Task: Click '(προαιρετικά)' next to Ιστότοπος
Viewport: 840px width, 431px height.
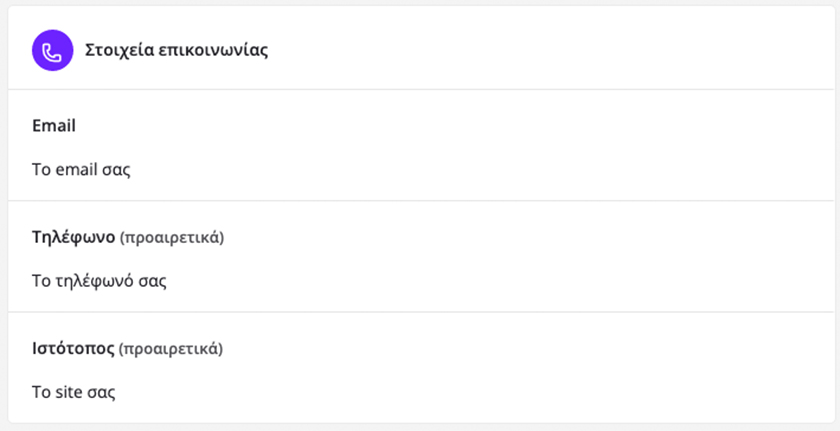Action: point(171,349)
